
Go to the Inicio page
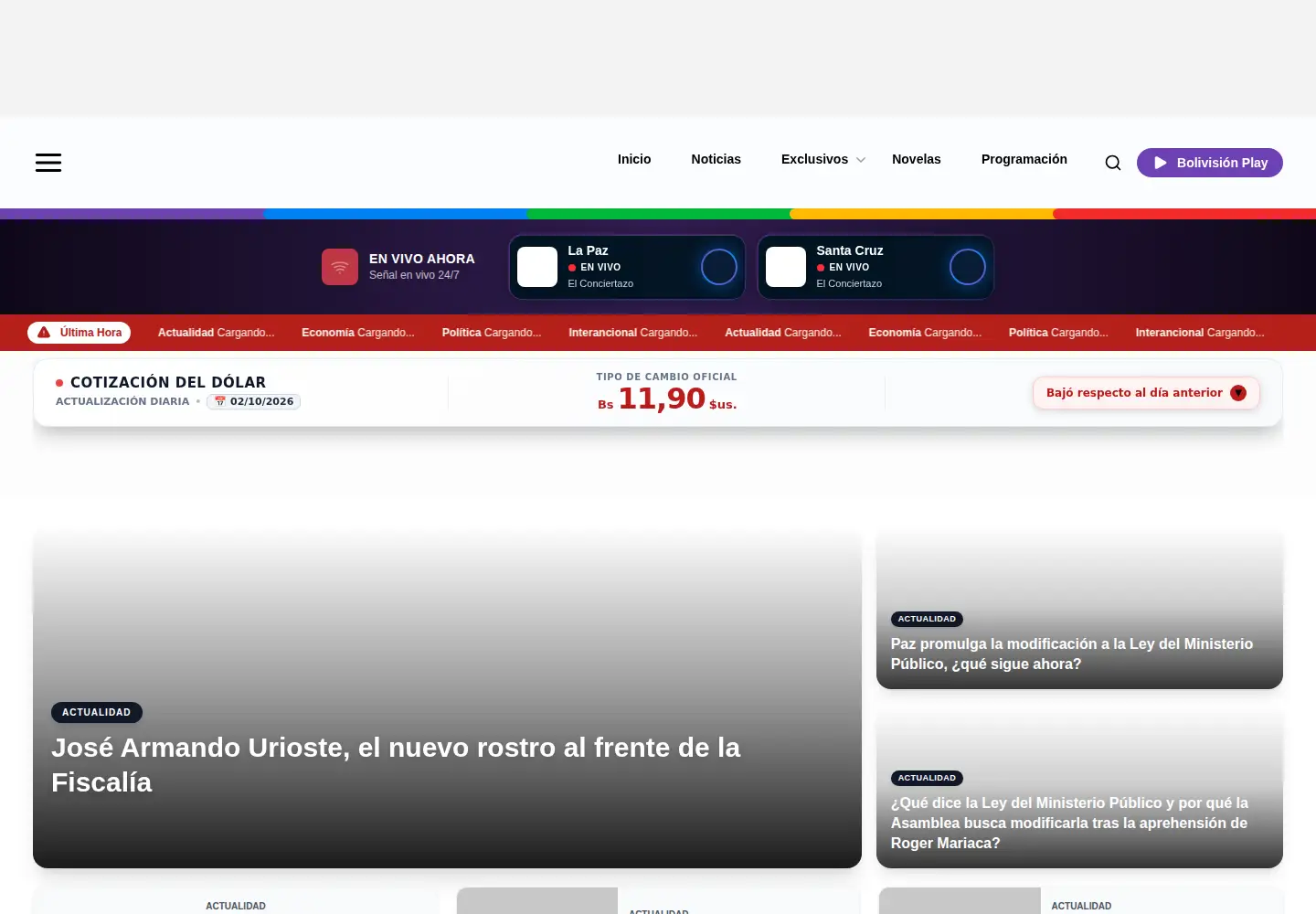point(634,159)
